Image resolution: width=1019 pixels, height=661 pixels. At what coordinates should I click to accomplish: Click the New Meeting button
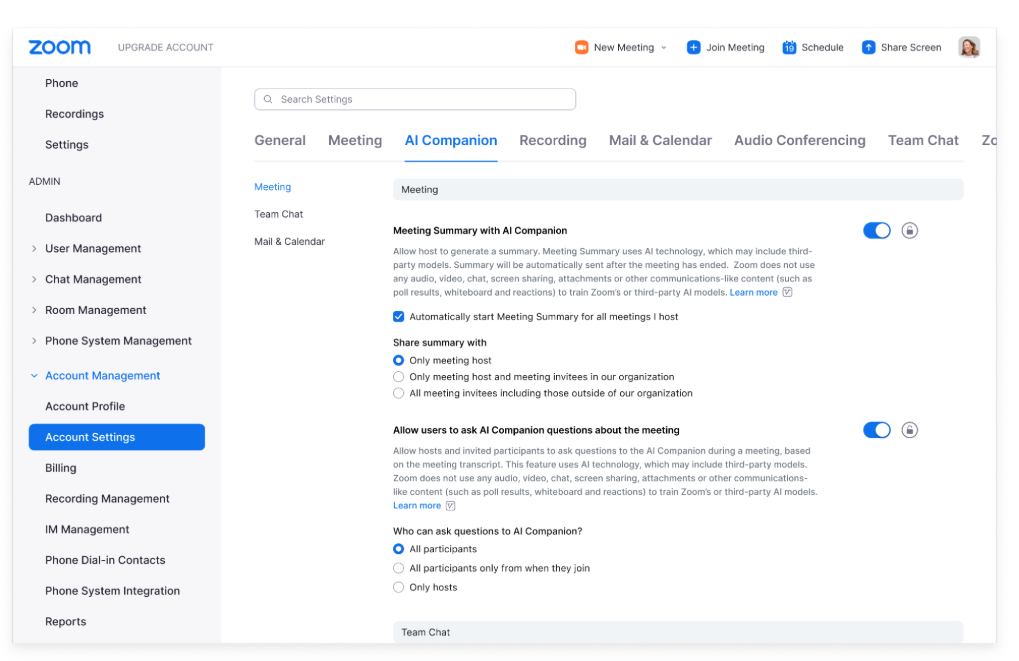[x=621, y=47]
